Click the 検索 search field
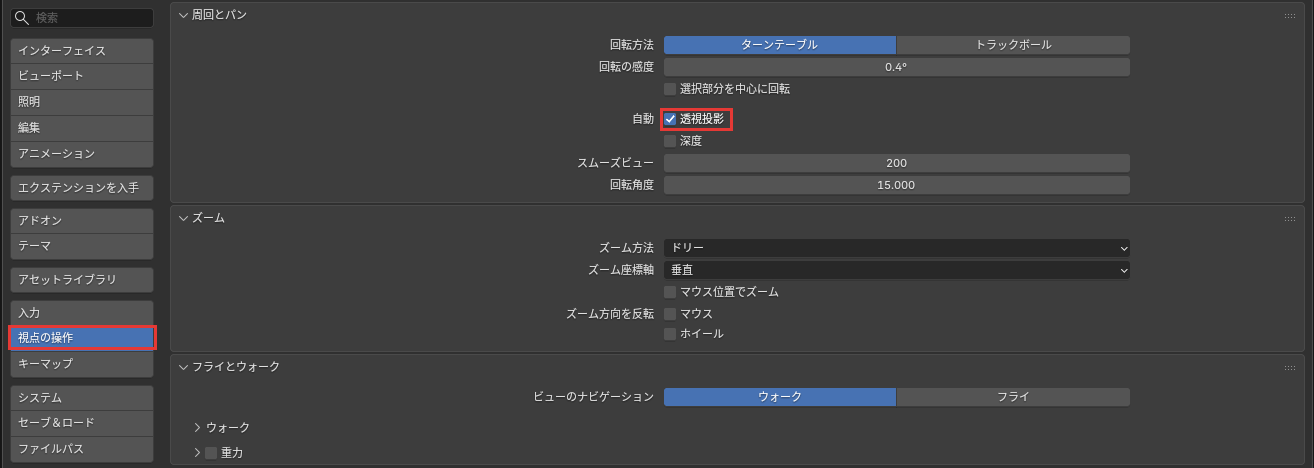The width and height of the screenshot is (1314, 468). [x=82, y=18]
